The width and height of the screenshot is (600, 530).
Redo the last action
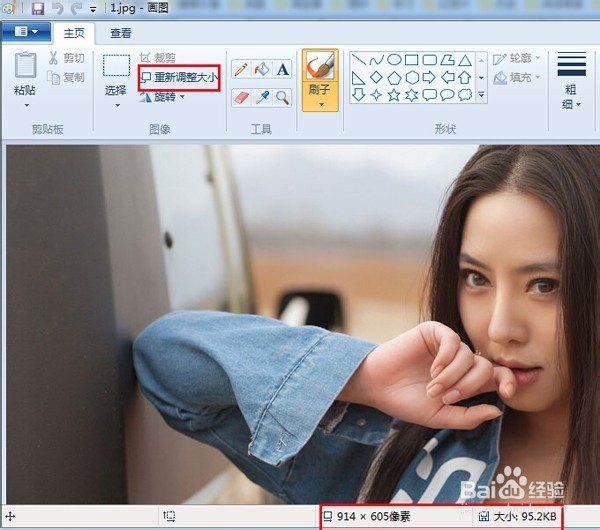[77, 8]
